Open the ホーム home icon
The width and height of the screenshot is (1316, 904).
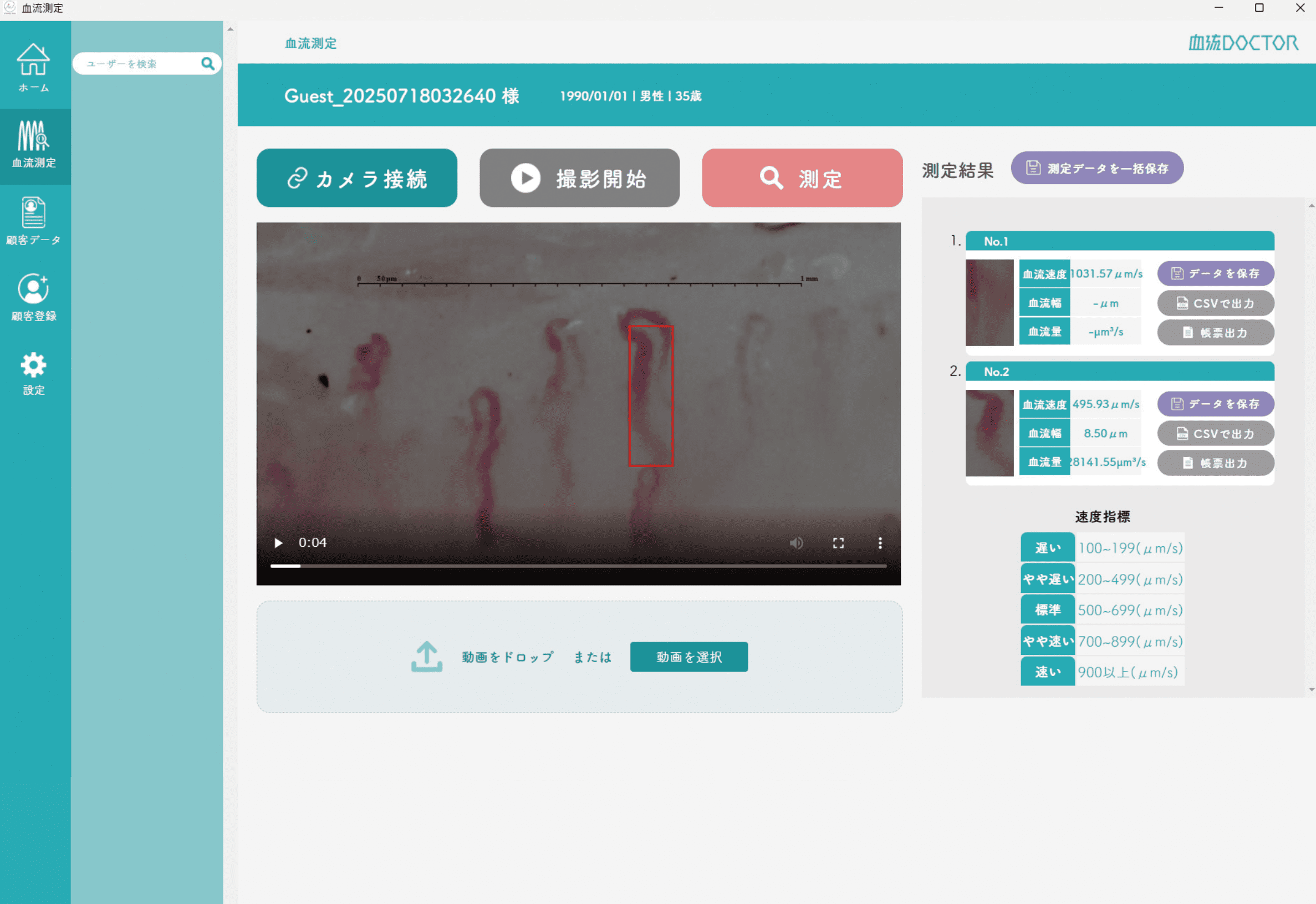click(33, 67)
